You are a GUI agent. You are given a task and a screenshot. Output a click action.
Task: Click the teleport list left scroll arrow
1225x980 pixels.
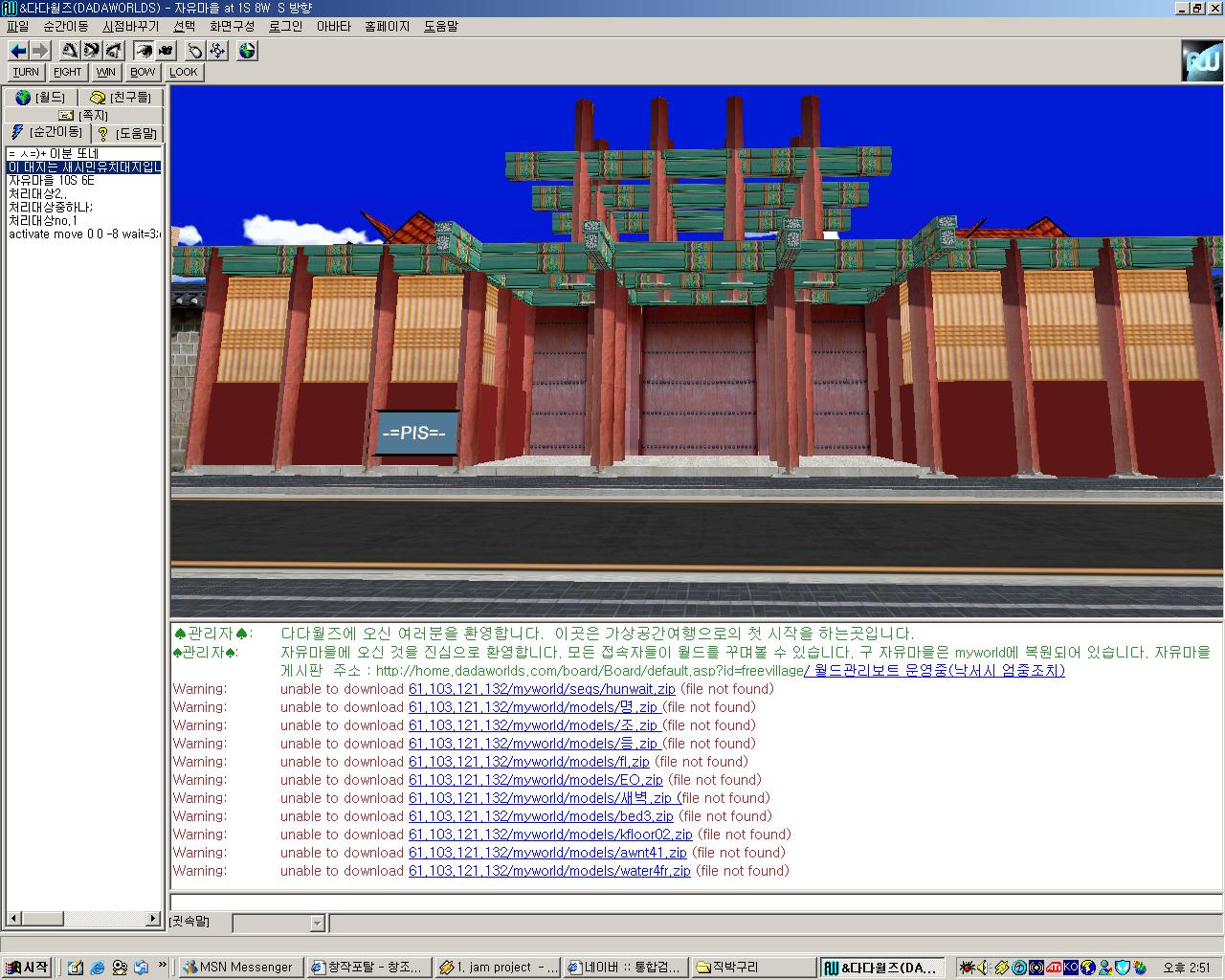tap(13, 919)
